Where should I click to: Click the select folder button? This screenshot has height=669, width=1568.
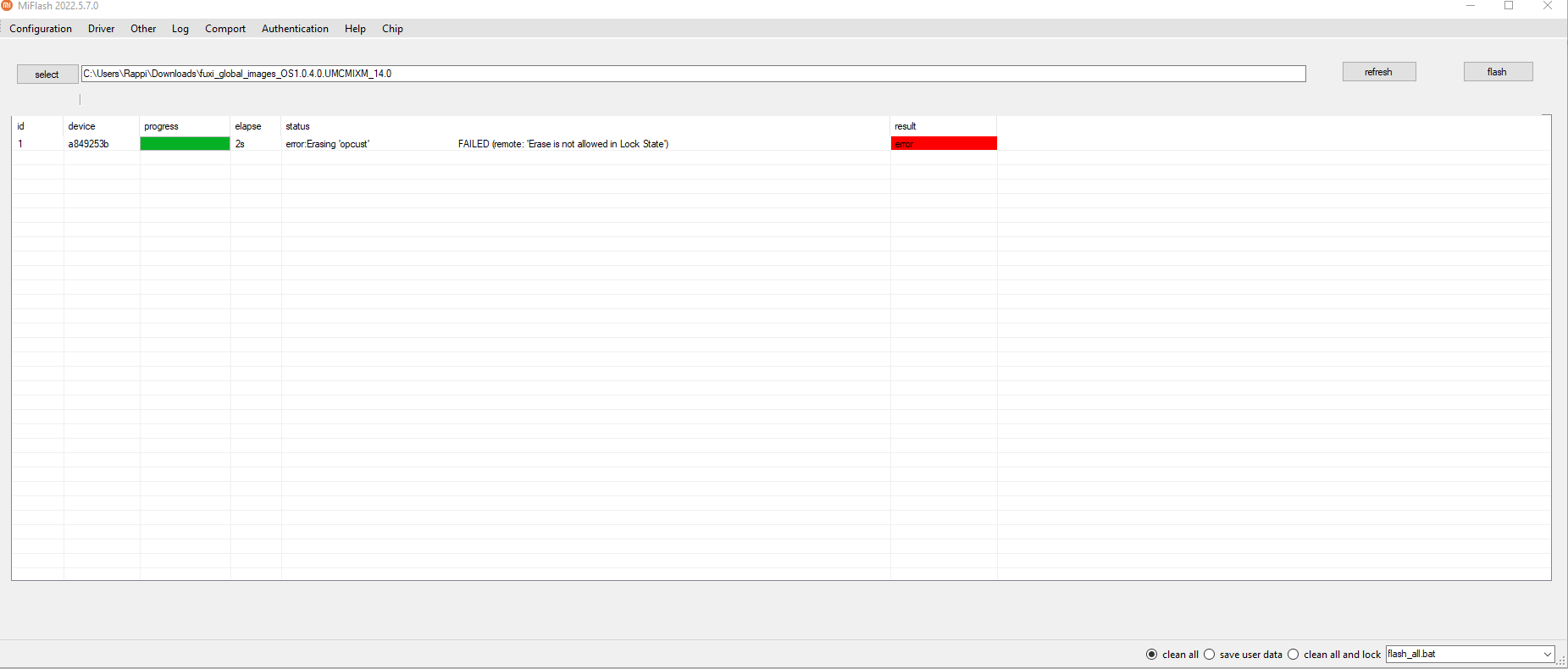click(47, 75)
